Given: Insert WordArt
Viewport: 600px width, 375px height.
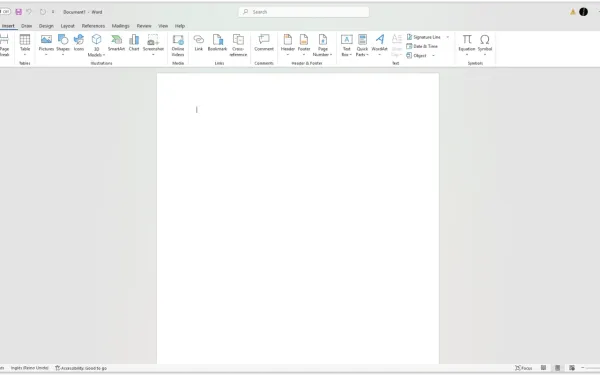Looking at the screenshot, I should tap(380, 45).
